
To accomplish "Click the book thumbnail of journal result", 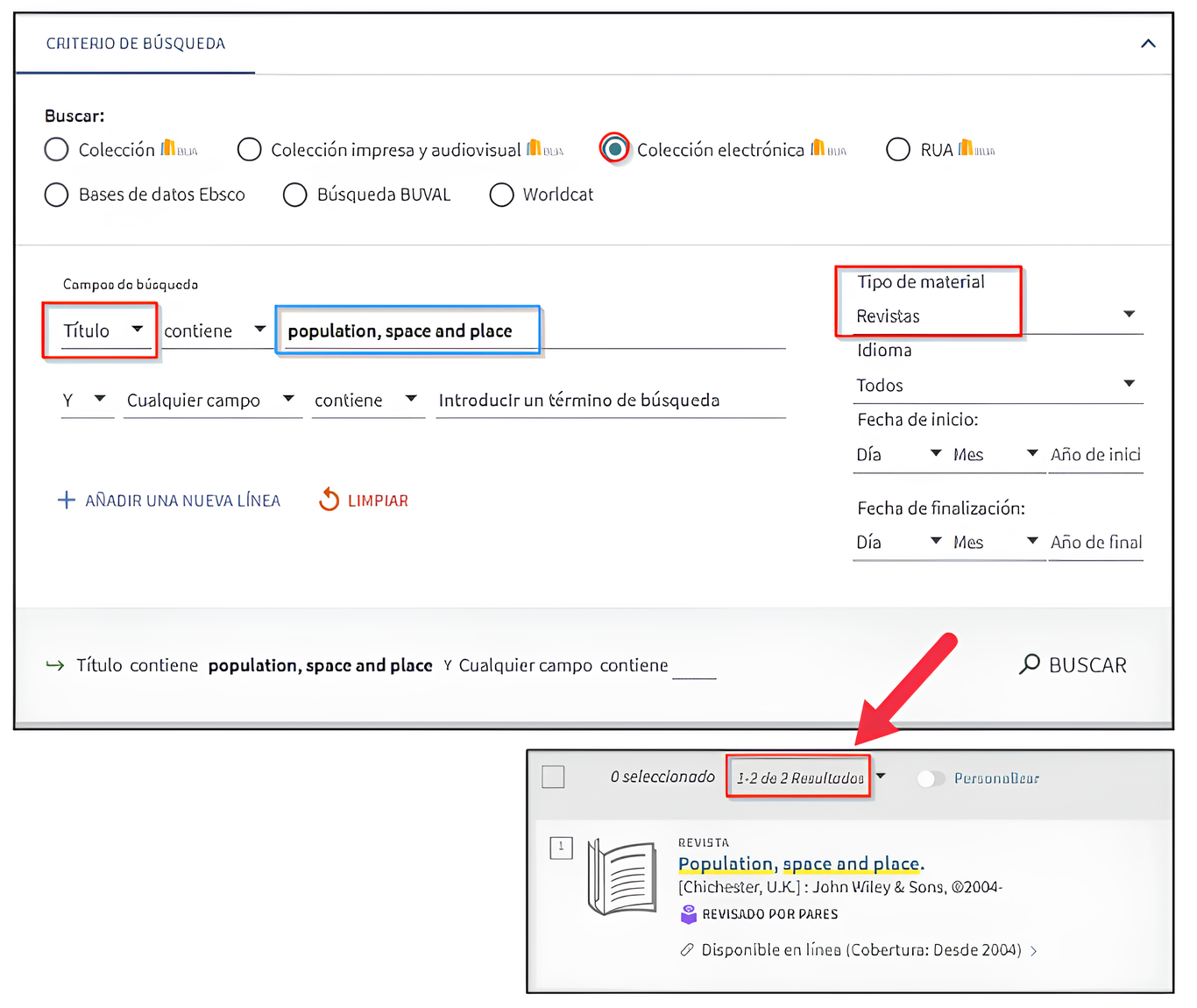I will click(x=622, y=877).
